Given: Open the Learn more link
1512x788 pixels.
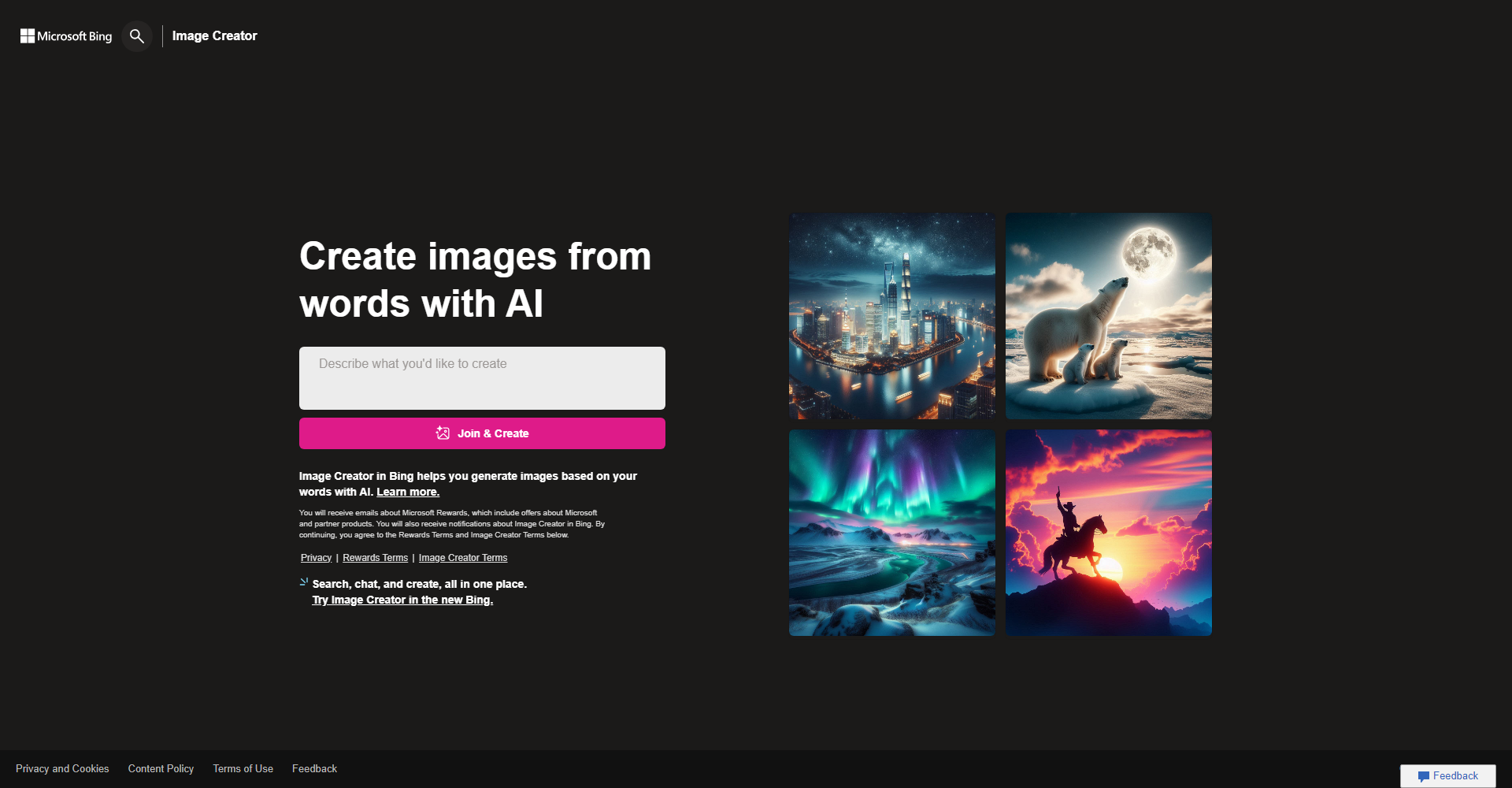Looking at the screenshot, I should [408, 491].
